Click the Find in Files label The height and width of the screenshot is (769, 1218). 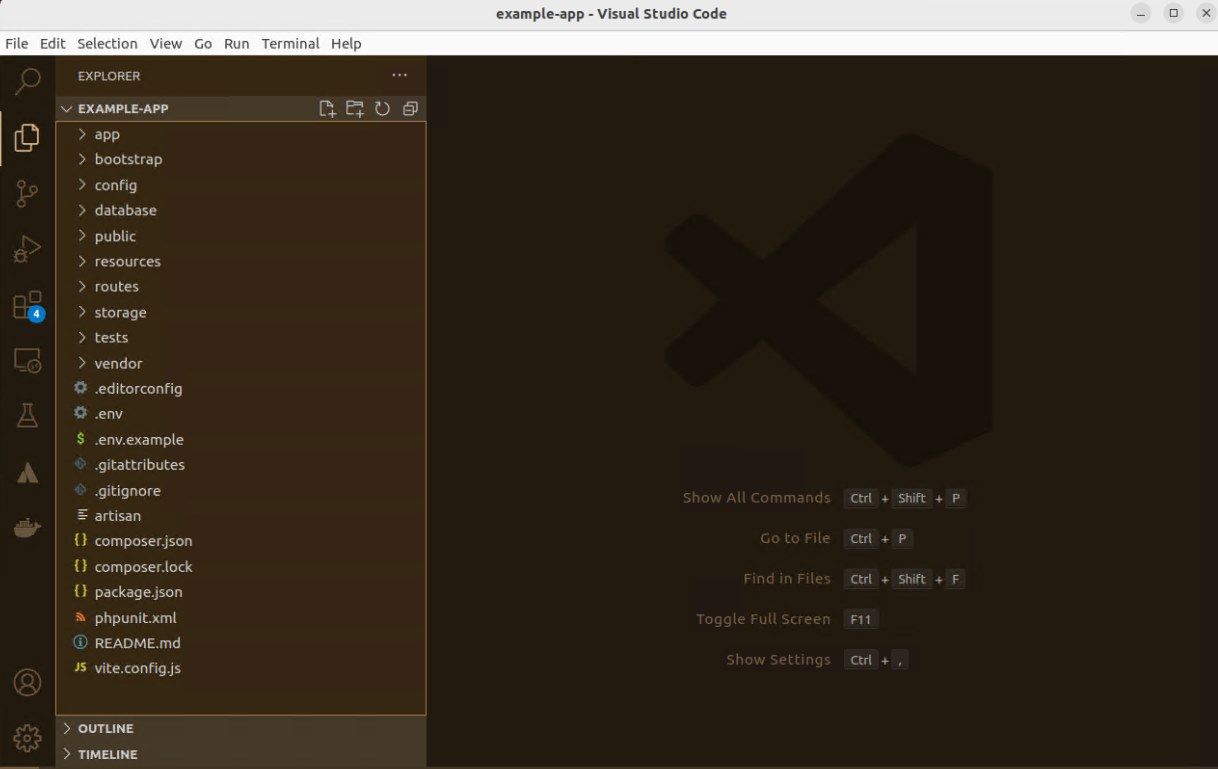[787, 578]
